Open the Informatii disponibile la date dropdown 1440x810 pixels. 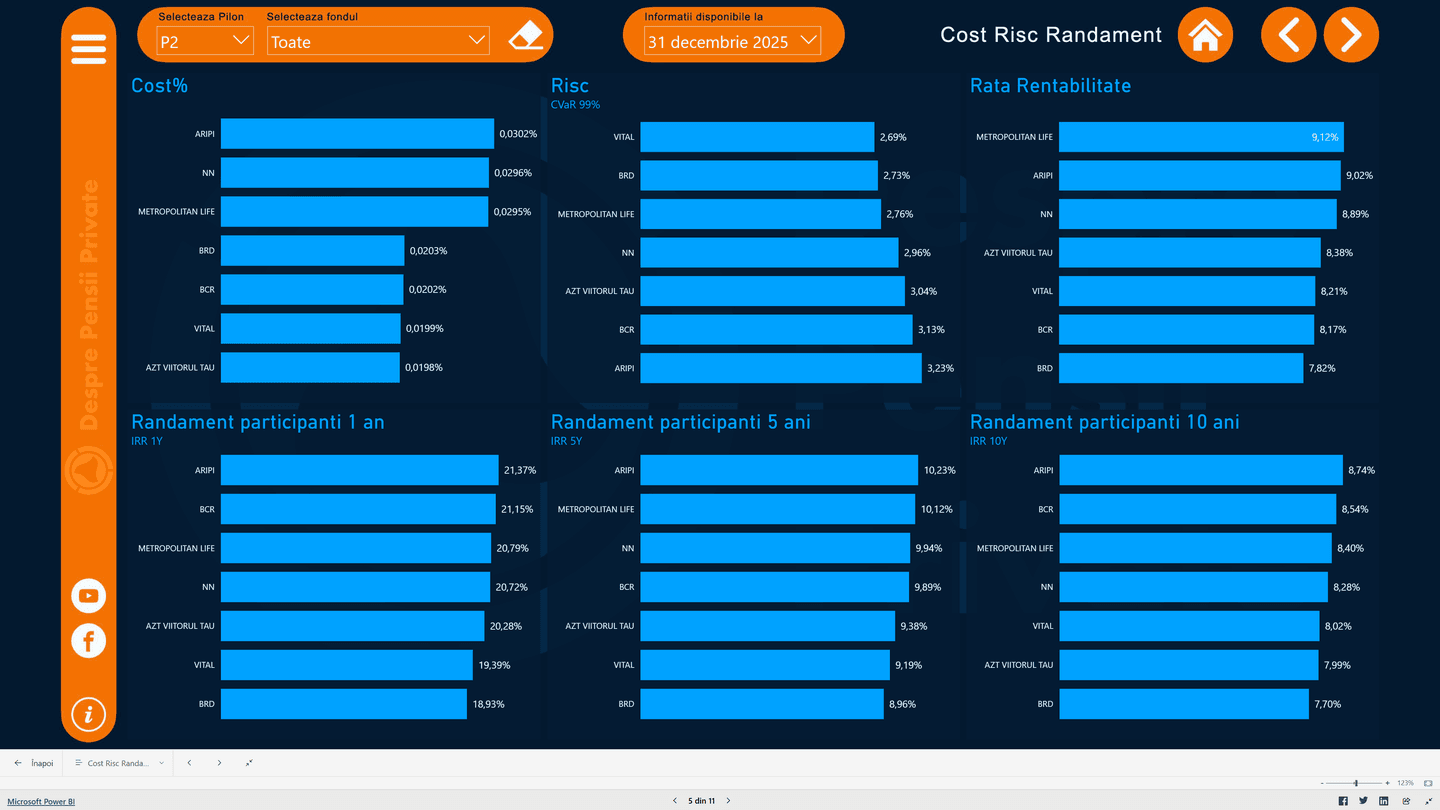(x=733, y=41)
